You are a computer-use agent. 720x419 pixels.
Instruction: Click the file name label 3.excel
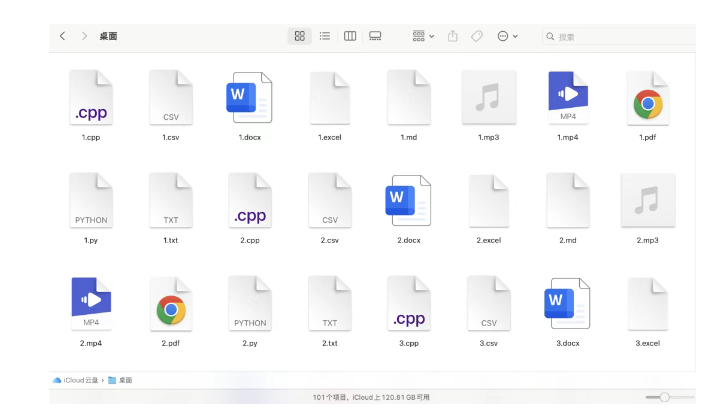tap(647, 343)
